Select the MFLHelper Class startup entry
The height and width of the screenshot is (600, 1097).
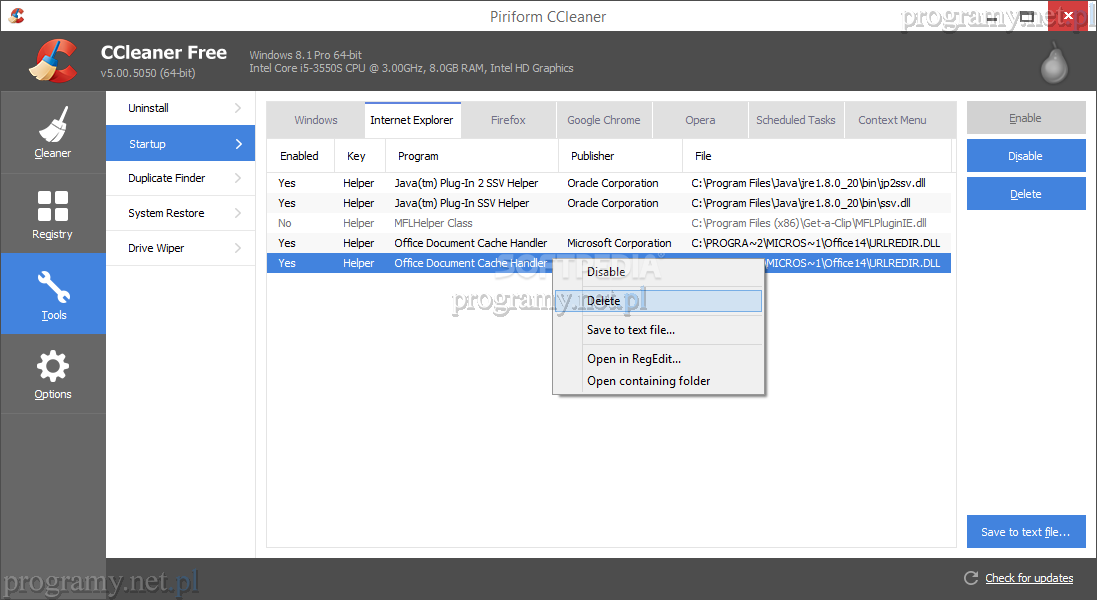[434, 223]
